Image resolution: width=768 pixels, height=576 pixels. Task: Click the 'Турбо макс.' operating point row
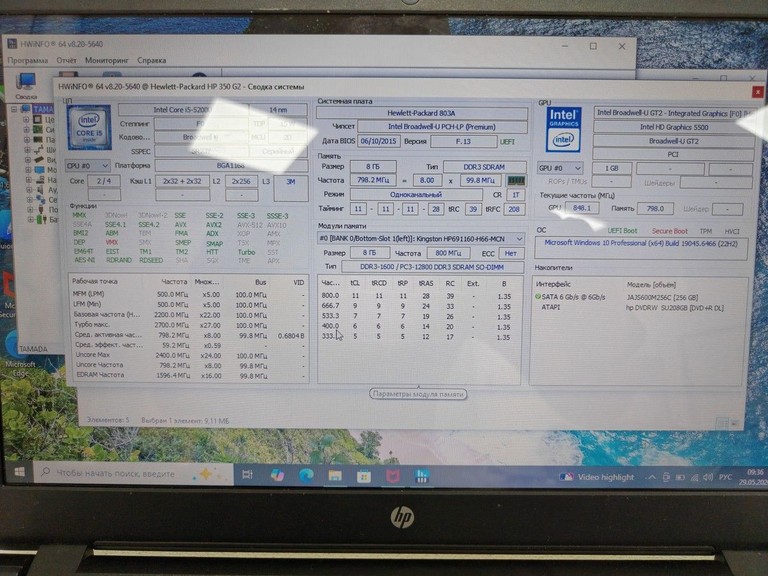(x=189, y=325)
